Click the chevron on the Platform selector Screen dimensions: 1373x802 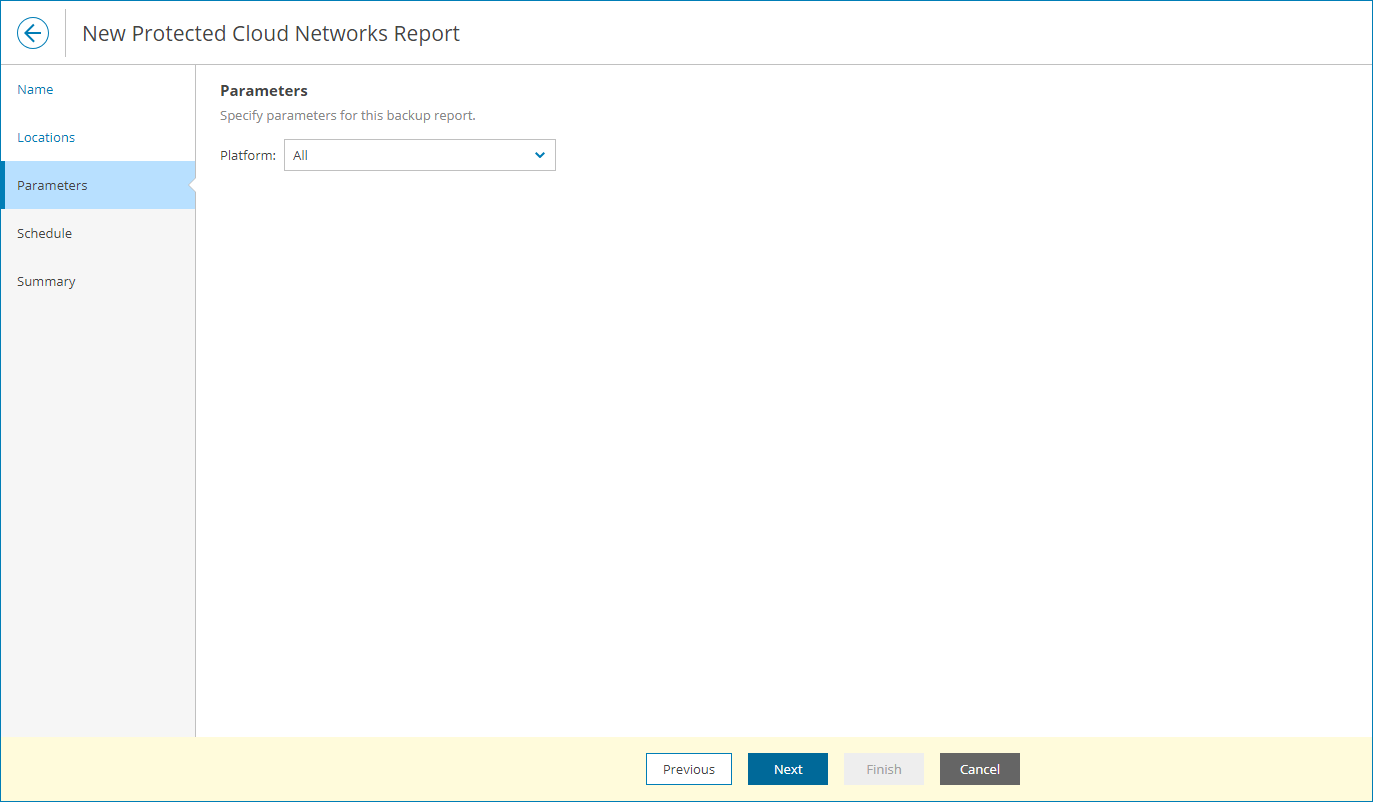click(539, 155)
